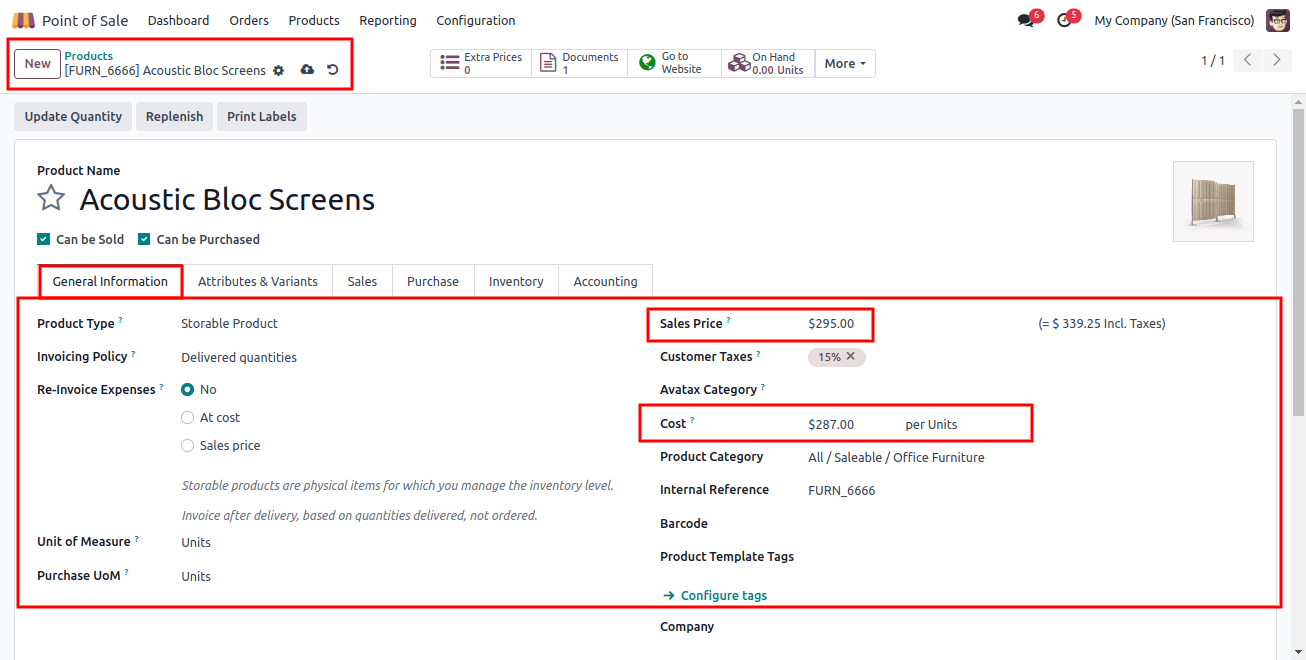Follow the Configure tags link
Image resolution: width=1306 pixels, height=660 pixels.
tap(715, 595)
